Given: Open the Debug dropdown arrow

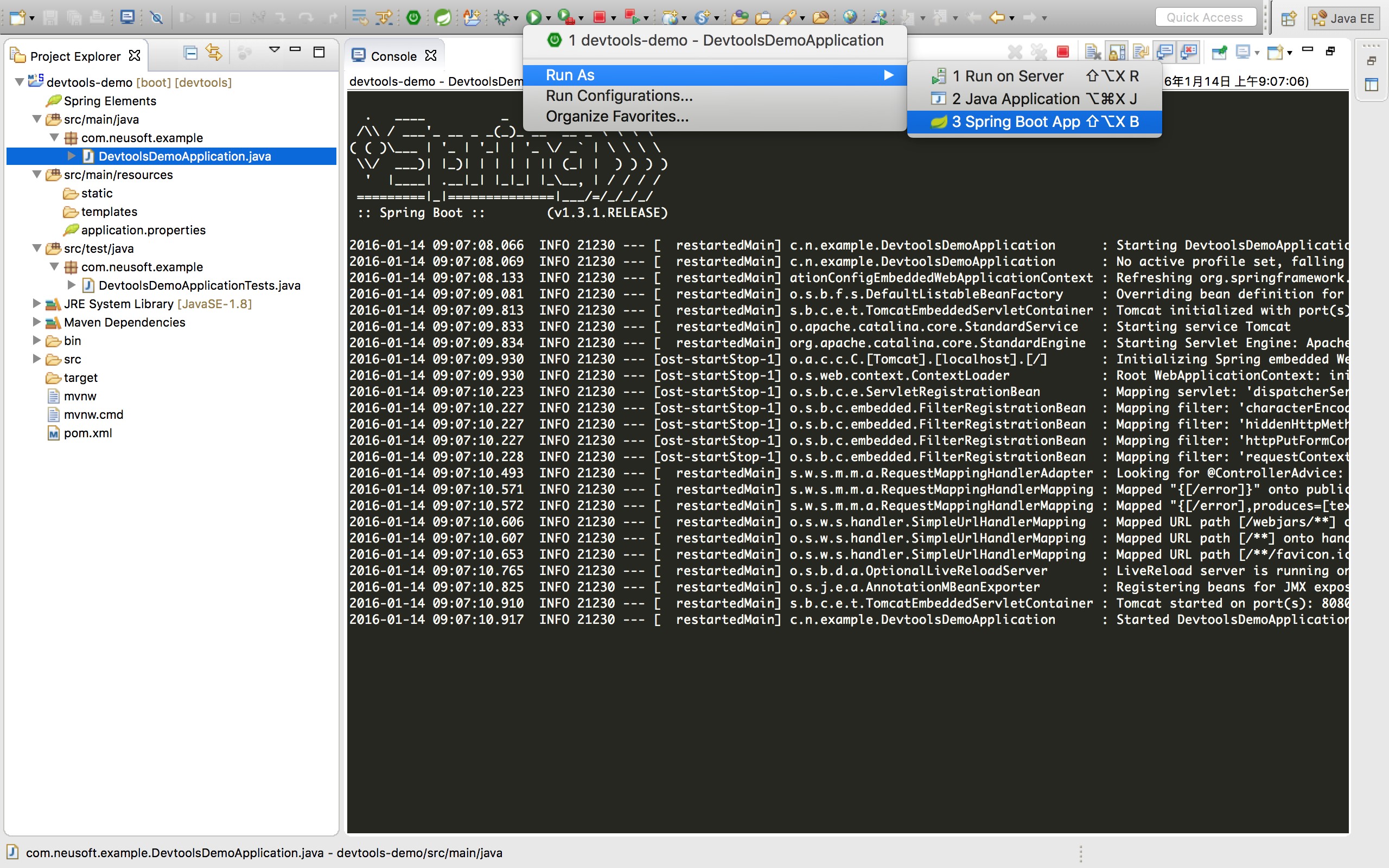Looking at the screenshot, I should (x=516, y=18).
